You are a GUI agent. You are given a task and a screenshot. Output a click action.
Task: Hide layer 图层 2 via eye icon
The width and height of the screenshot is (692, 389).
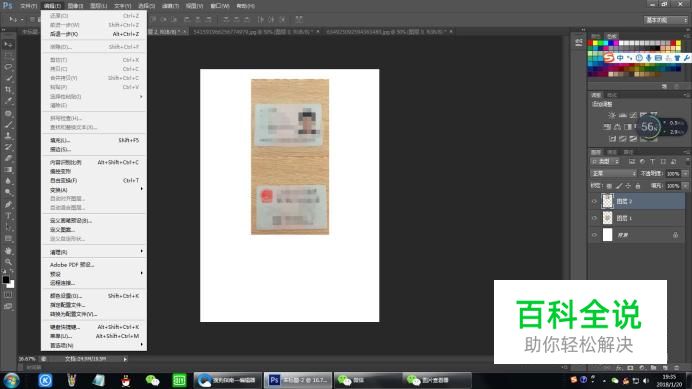[594, 201]
